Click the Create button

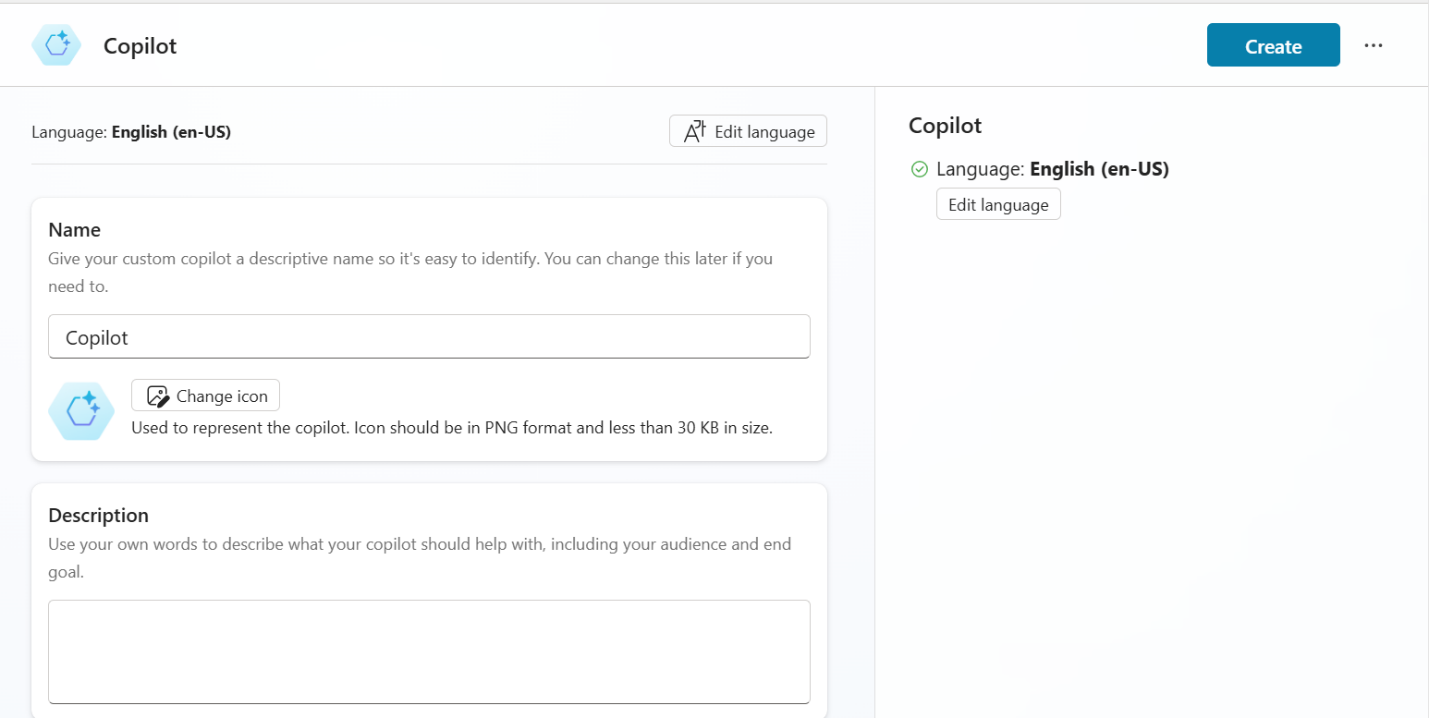[1273, 46]
